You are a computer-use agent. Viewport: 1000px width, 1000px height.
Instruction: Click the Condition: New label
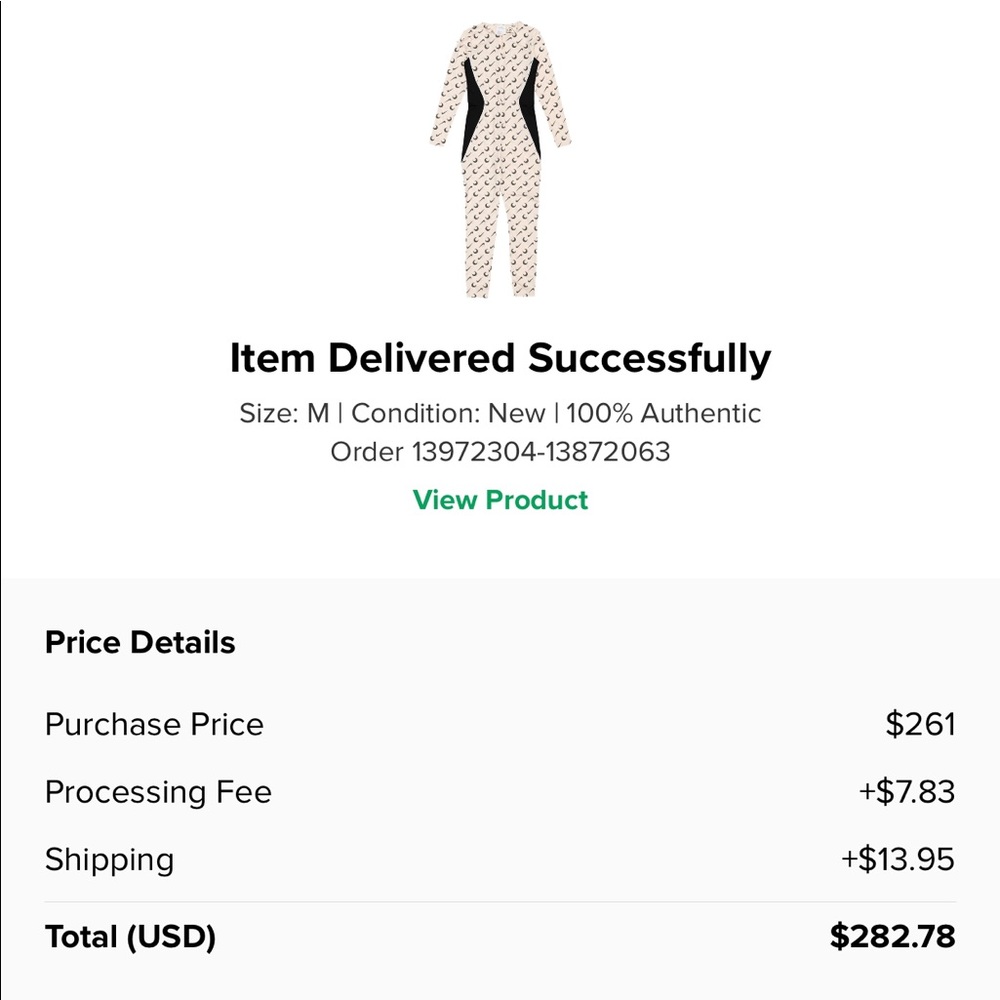(449, 413)
